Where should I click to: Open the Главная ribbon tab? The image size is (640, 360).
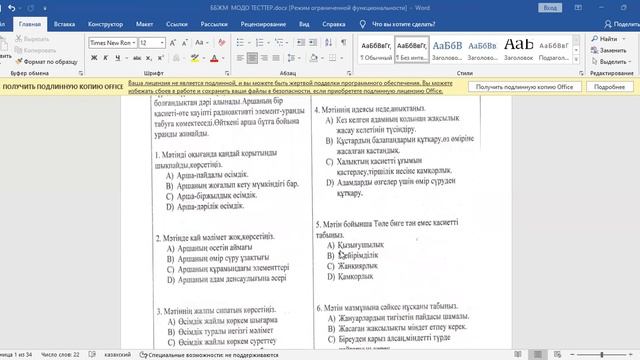click(x=30, y=24)
